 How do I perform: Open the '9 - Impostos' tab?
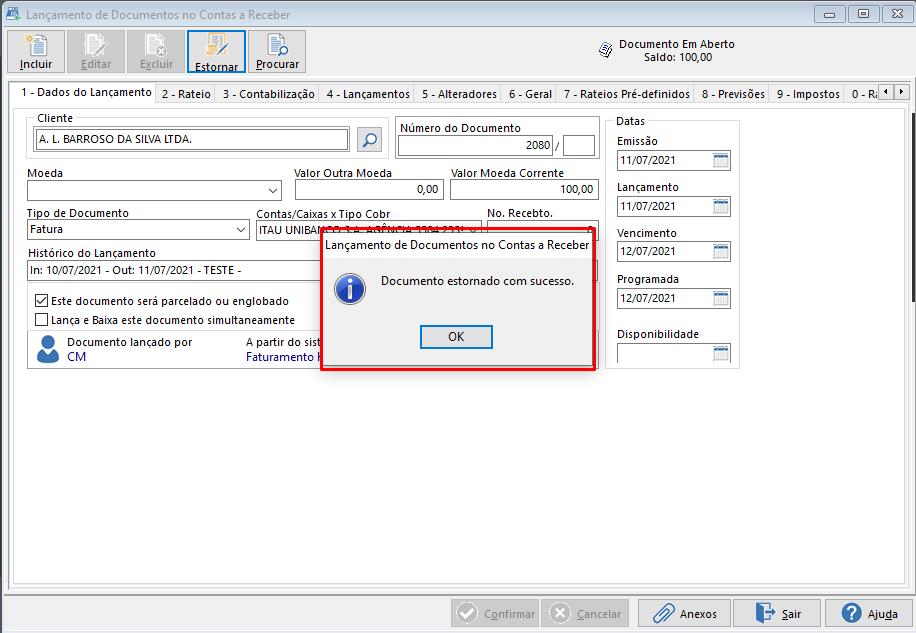[x=808, y=94]
